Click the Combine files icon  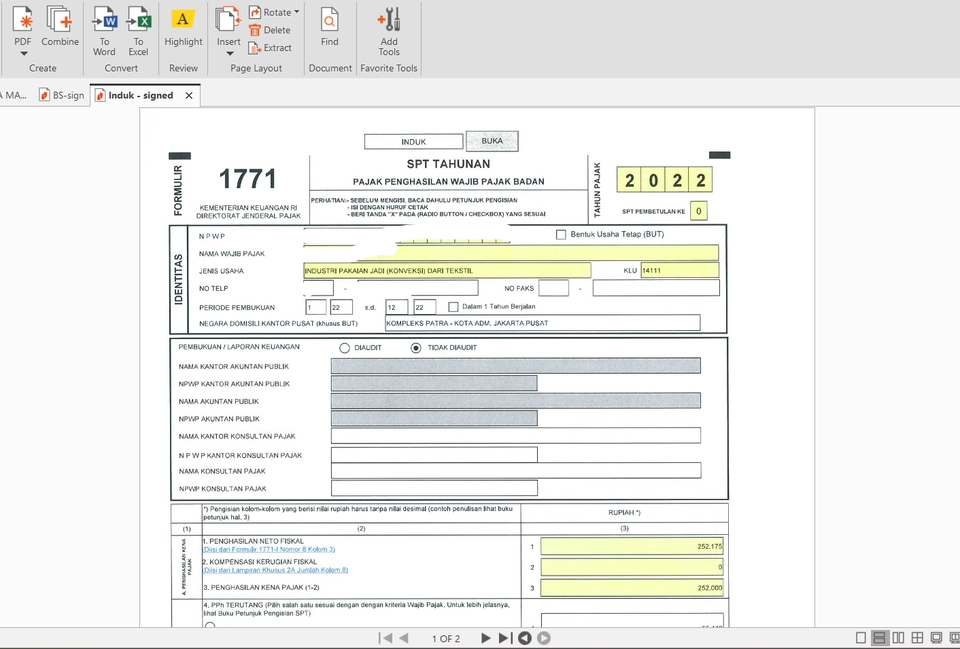point(60,20)
